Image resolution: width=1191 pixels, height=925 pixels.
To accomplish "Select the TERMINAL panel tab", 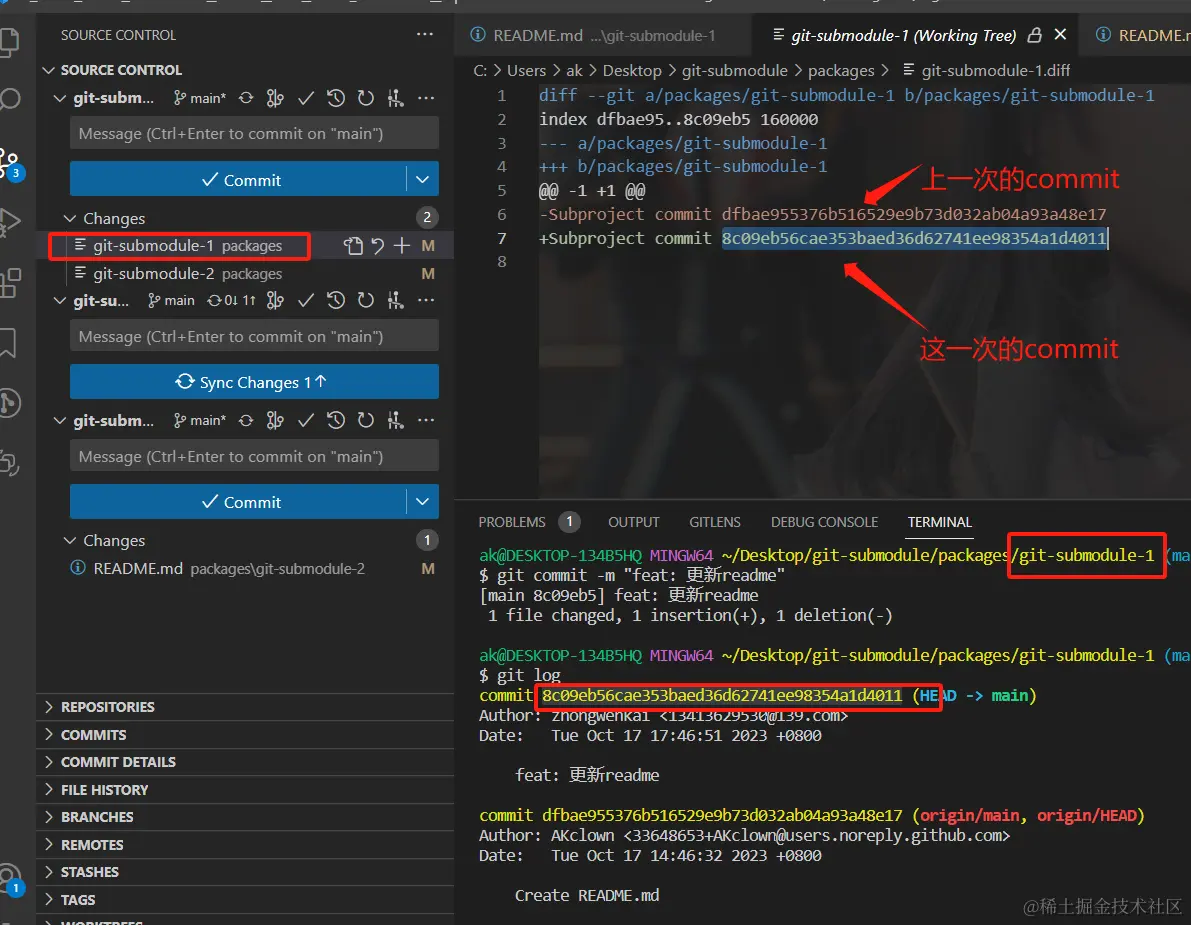I will click(x=940, y=522).
